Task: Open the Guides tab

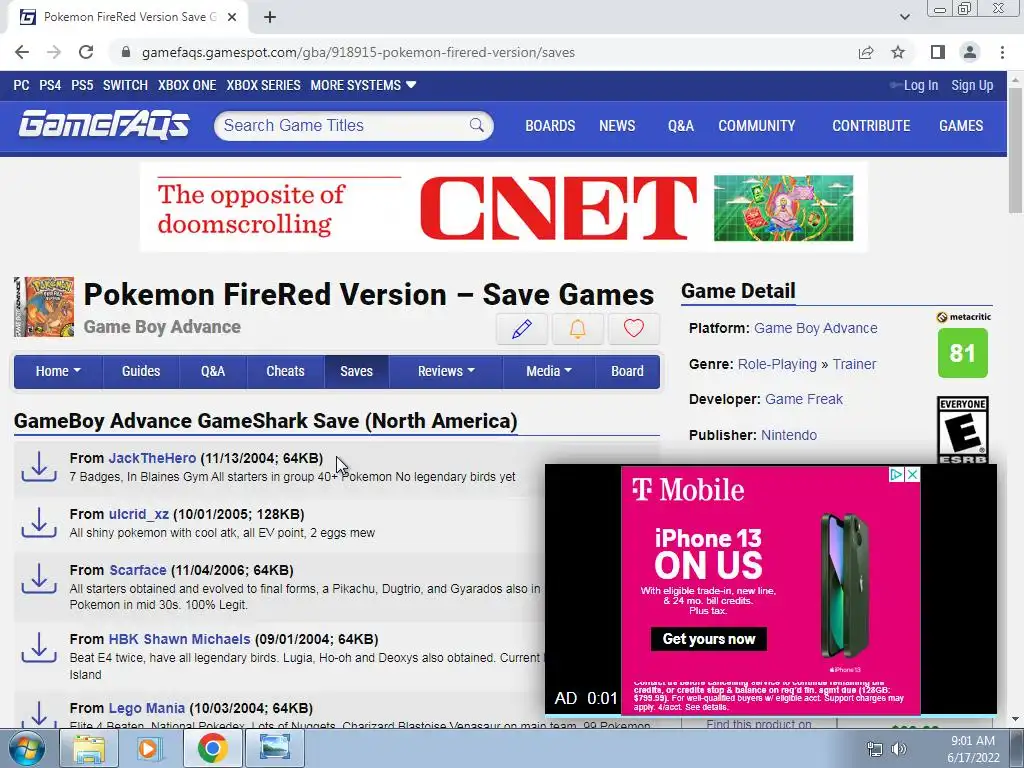Action: click(x=141, y=371)
